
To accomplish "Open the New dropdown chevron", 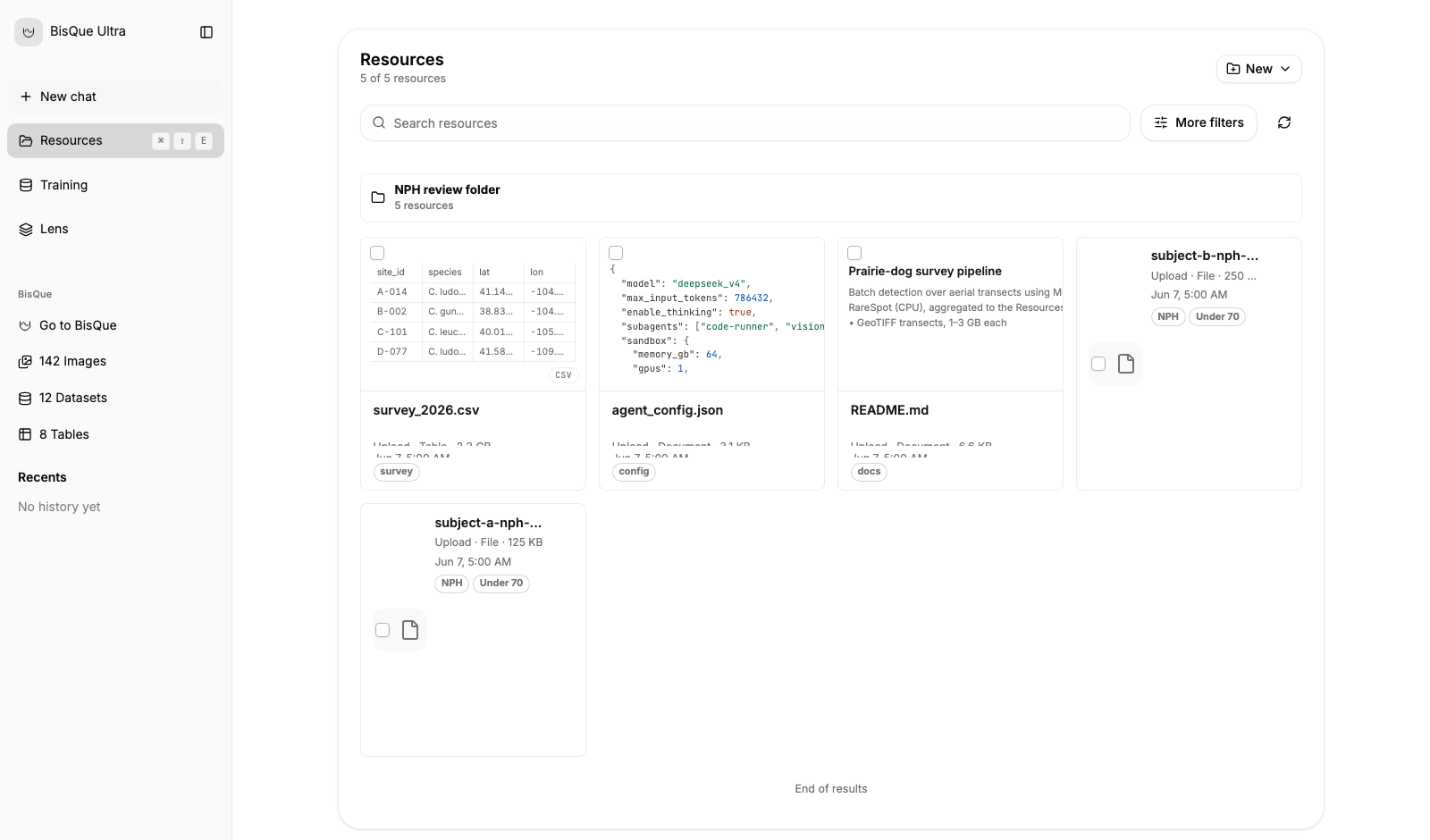I will pyautogui.click(x=1285, y=69).
